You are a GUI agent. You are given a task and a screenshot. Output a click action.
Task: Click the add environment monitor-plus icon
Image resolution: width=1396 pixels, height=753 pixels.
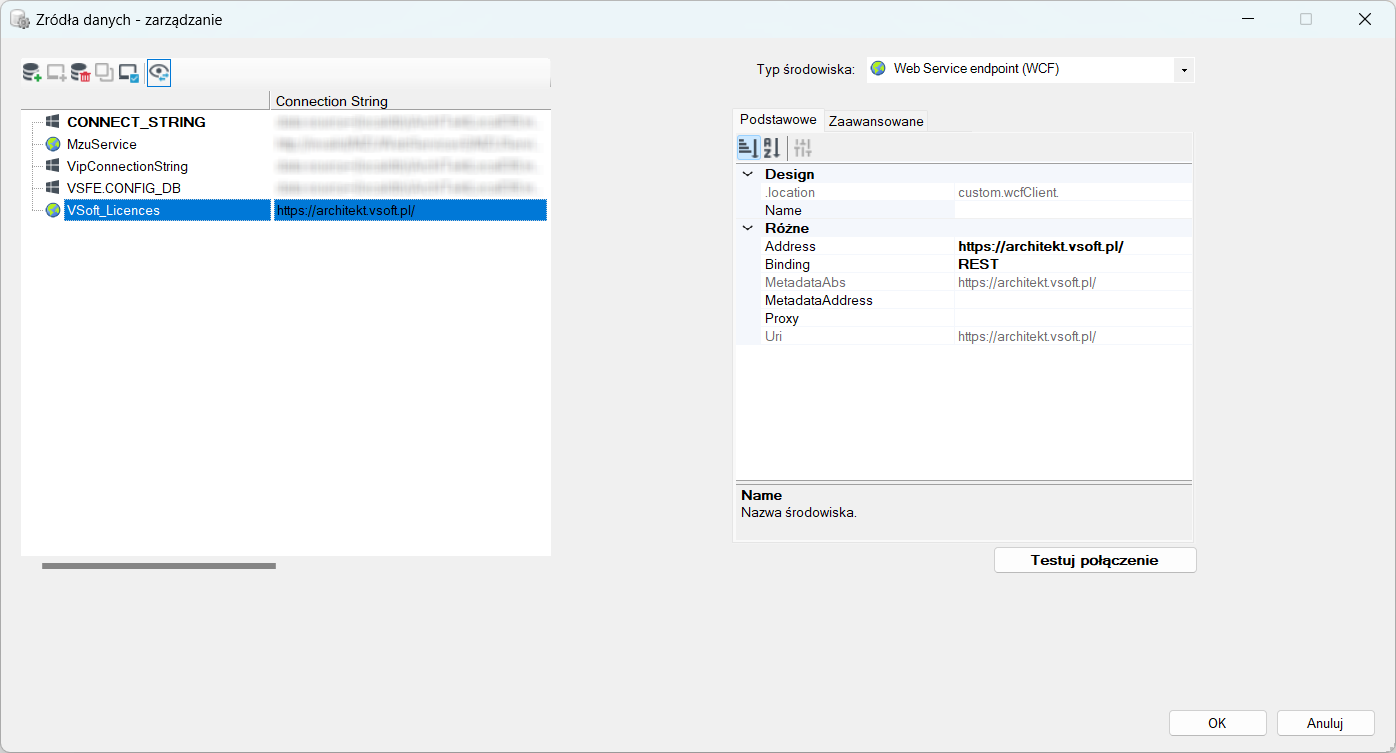coord(56,72)
